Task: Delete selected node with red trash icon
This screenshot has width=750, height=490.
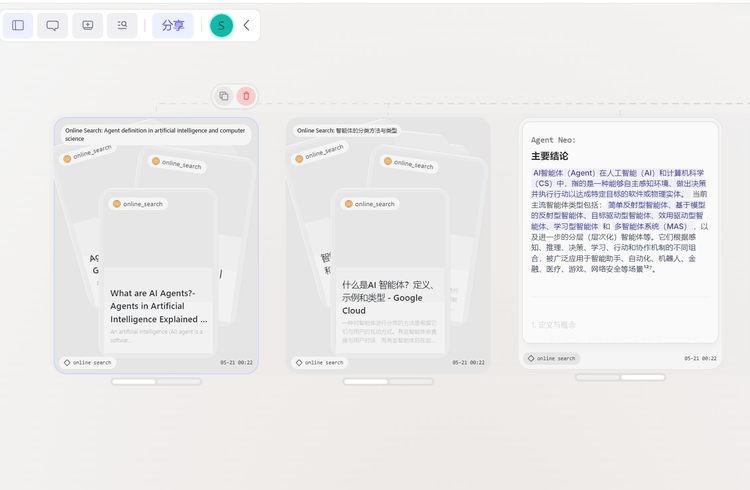Action: pos(246,96)
